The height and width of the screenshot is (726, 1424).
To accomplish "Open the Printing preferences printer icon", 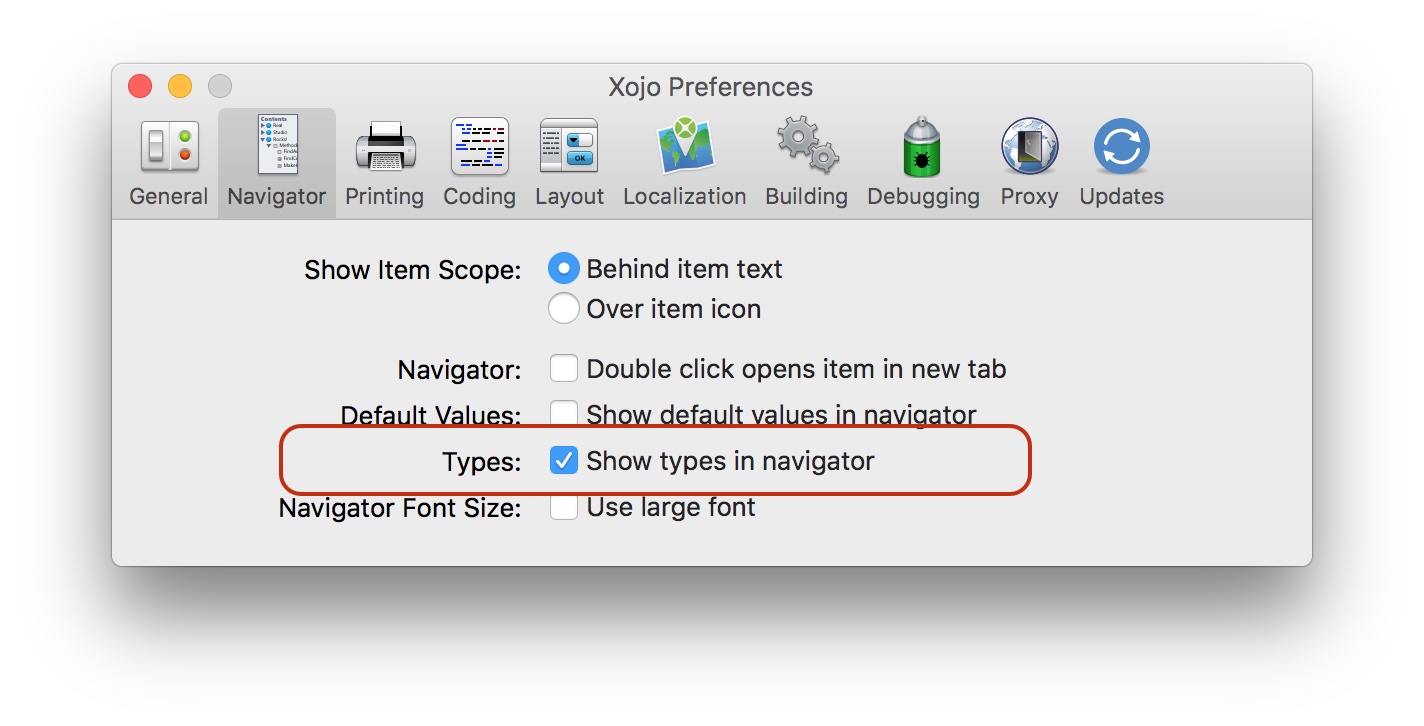I will click(x=385, y=147).
